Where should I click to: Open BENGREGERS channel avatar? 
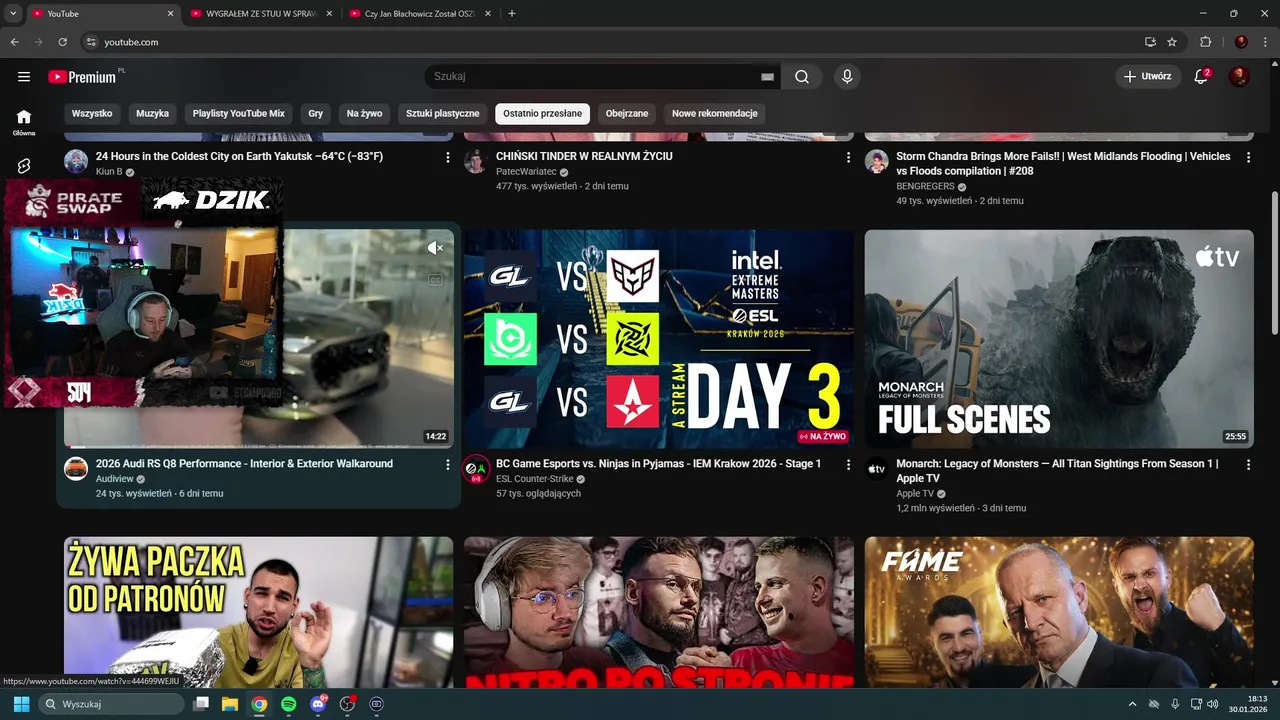tap(877, 161)
